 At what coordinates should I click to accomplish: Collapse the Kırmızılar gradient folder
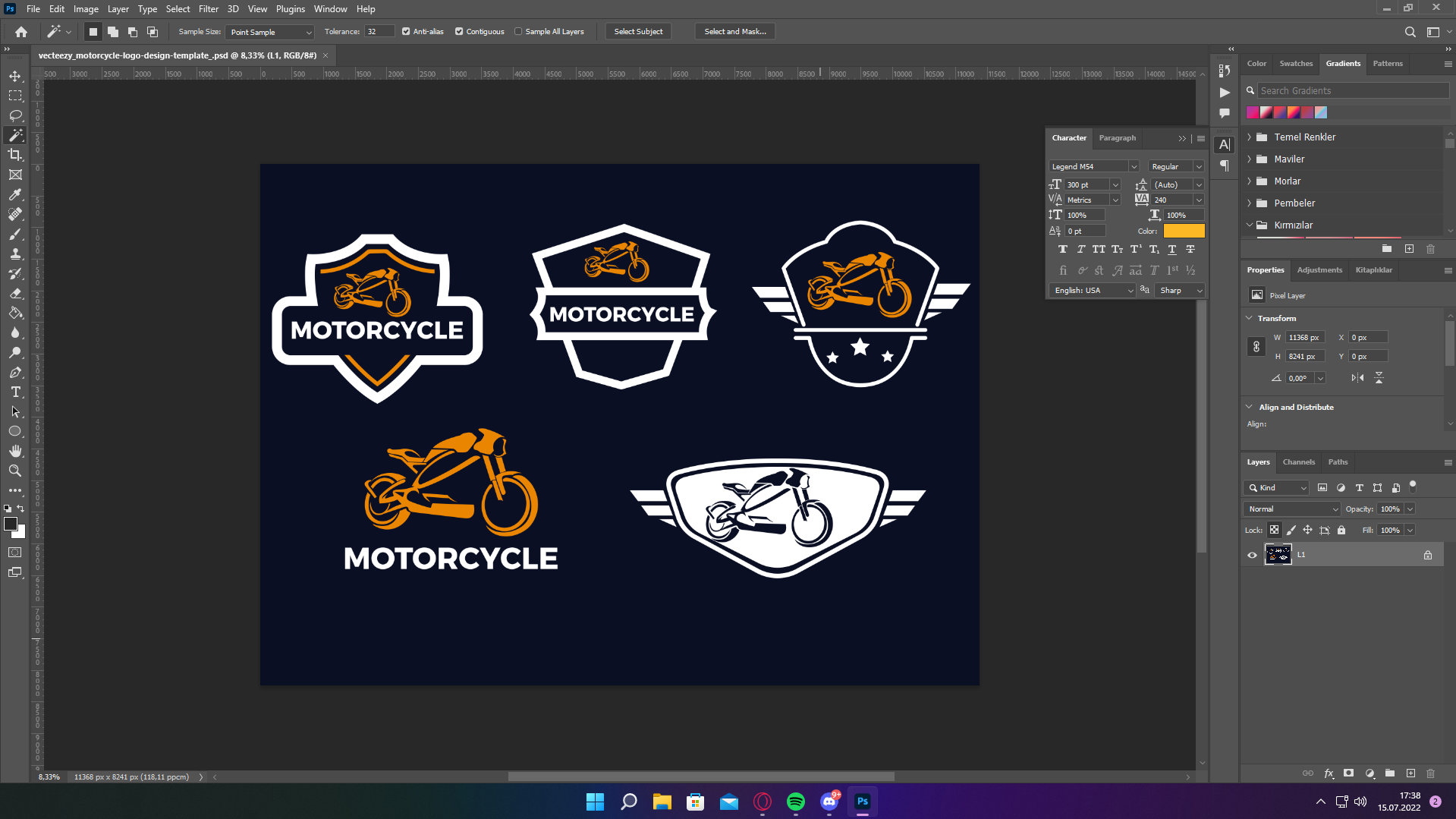1249,225
